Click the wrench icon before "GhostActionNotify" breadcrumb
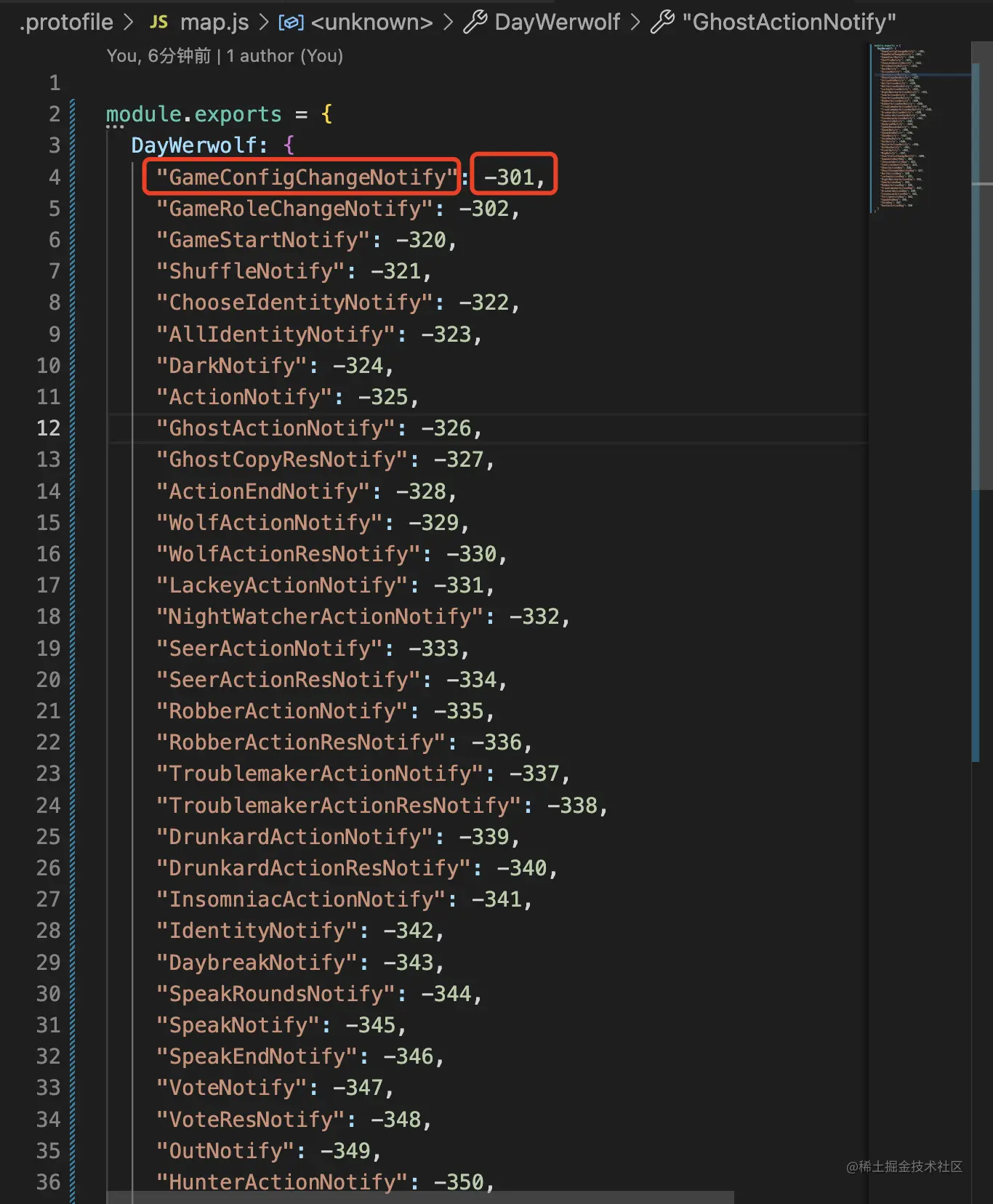This screenshot has width=993, height=1204. [662, 23]
